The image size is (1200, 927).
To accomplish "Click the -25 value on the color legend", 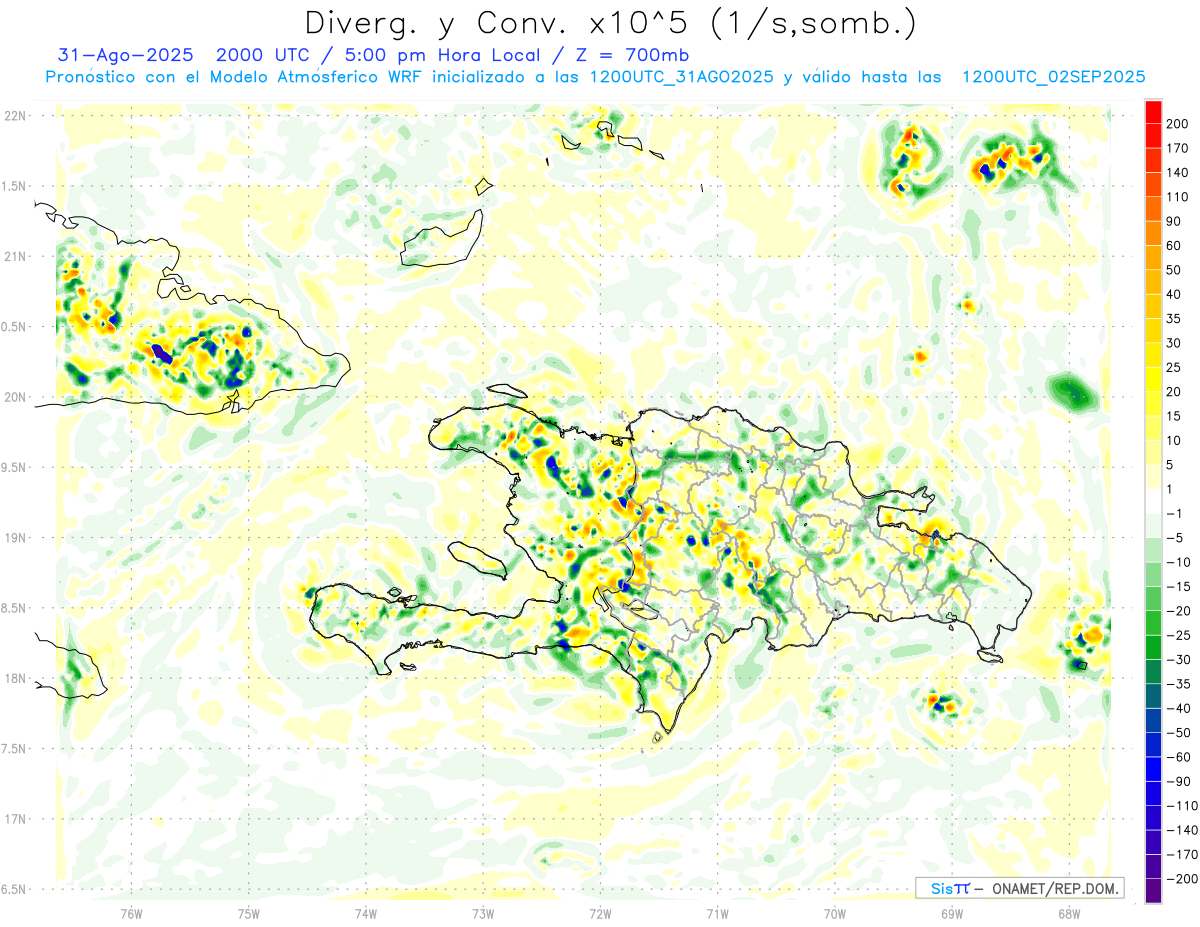I will [x=1176, y=635].
